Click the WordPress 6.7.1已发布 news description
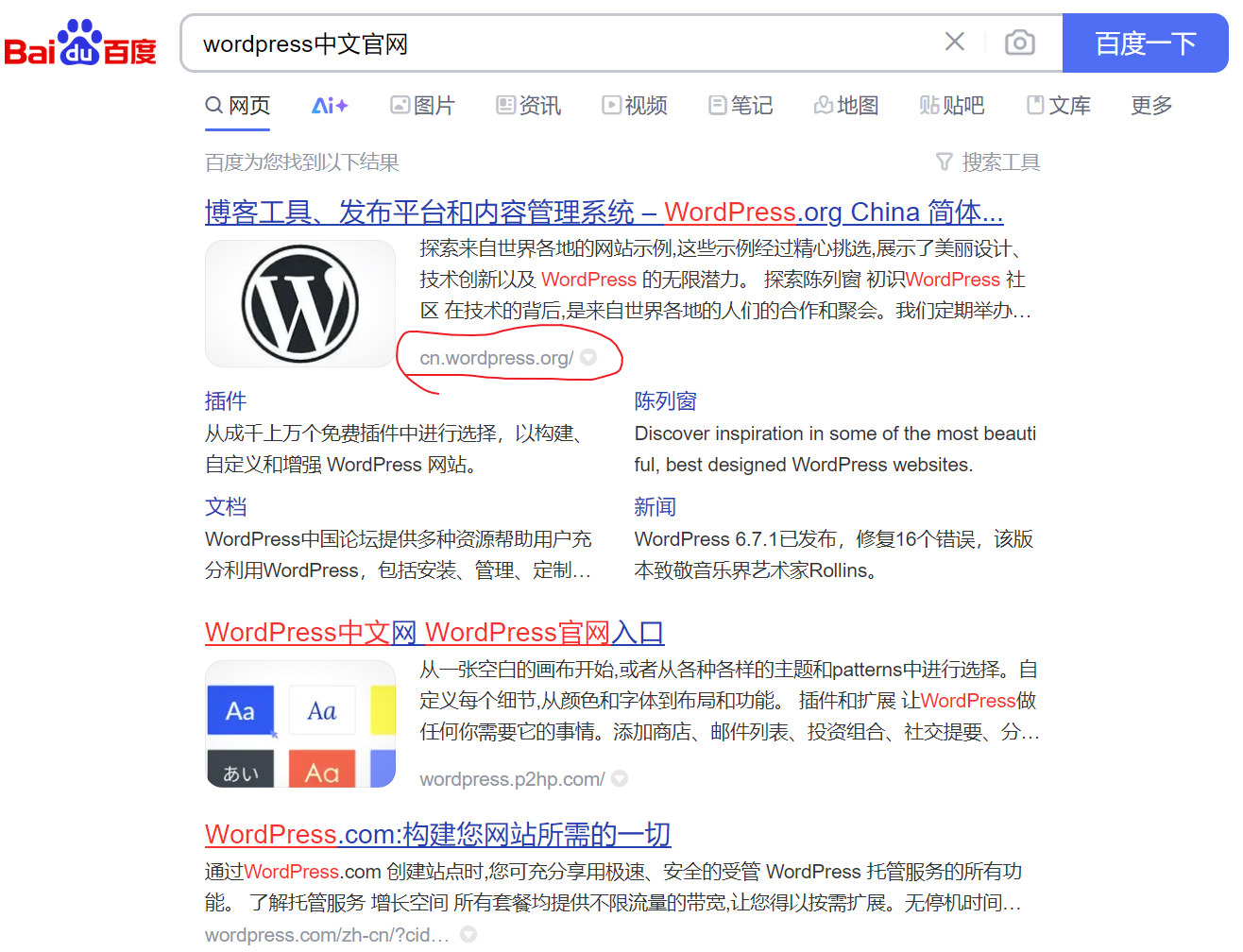This screenshot has width=1243, height=952. coord(834,554)
